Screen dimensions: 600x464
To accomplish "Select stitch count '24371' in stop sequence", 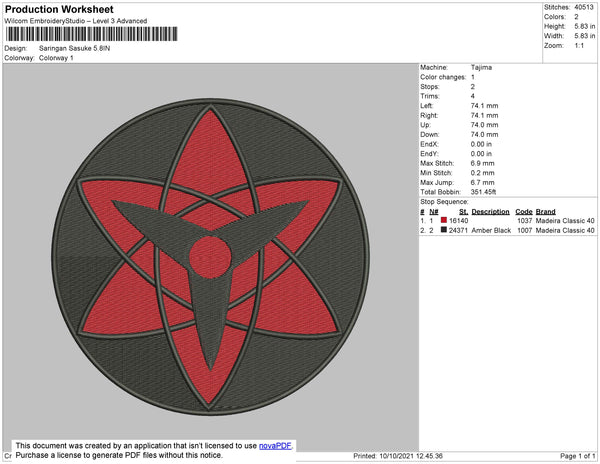I will tap(458, 230).
